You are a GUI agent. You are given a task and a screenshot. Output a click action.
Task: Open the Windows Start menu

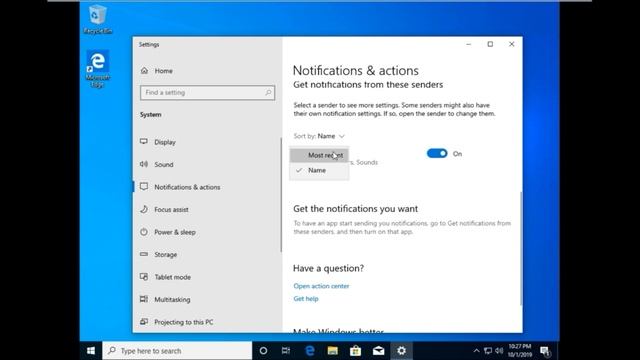tap(91, 351)
